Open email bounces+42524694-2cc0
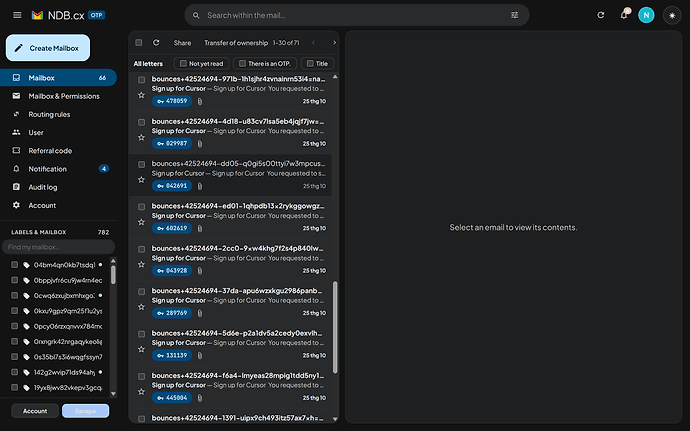This screenshot has height=431, width=690. coord(230,260)
